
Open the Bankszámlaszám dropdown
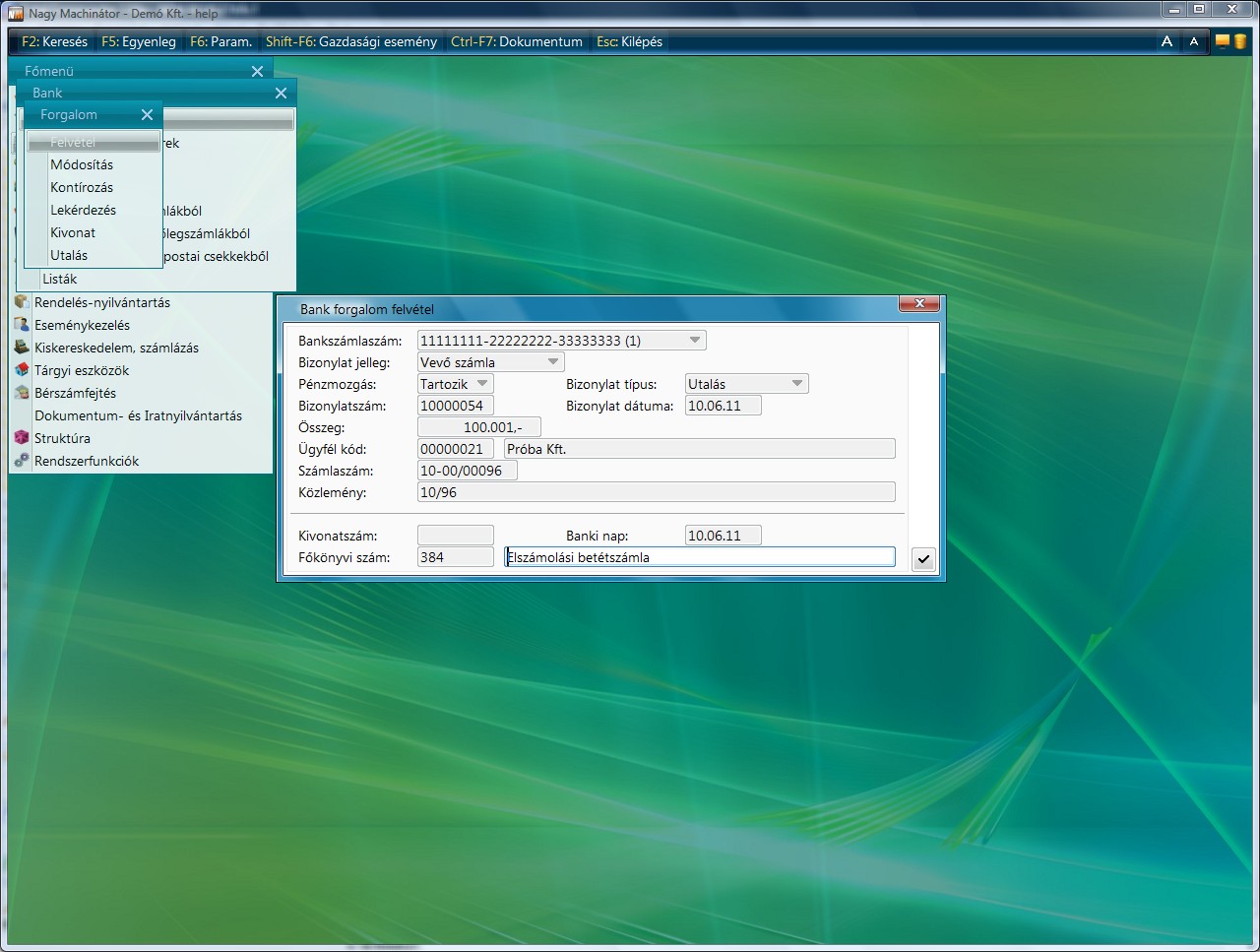click(x=695, y=341)
